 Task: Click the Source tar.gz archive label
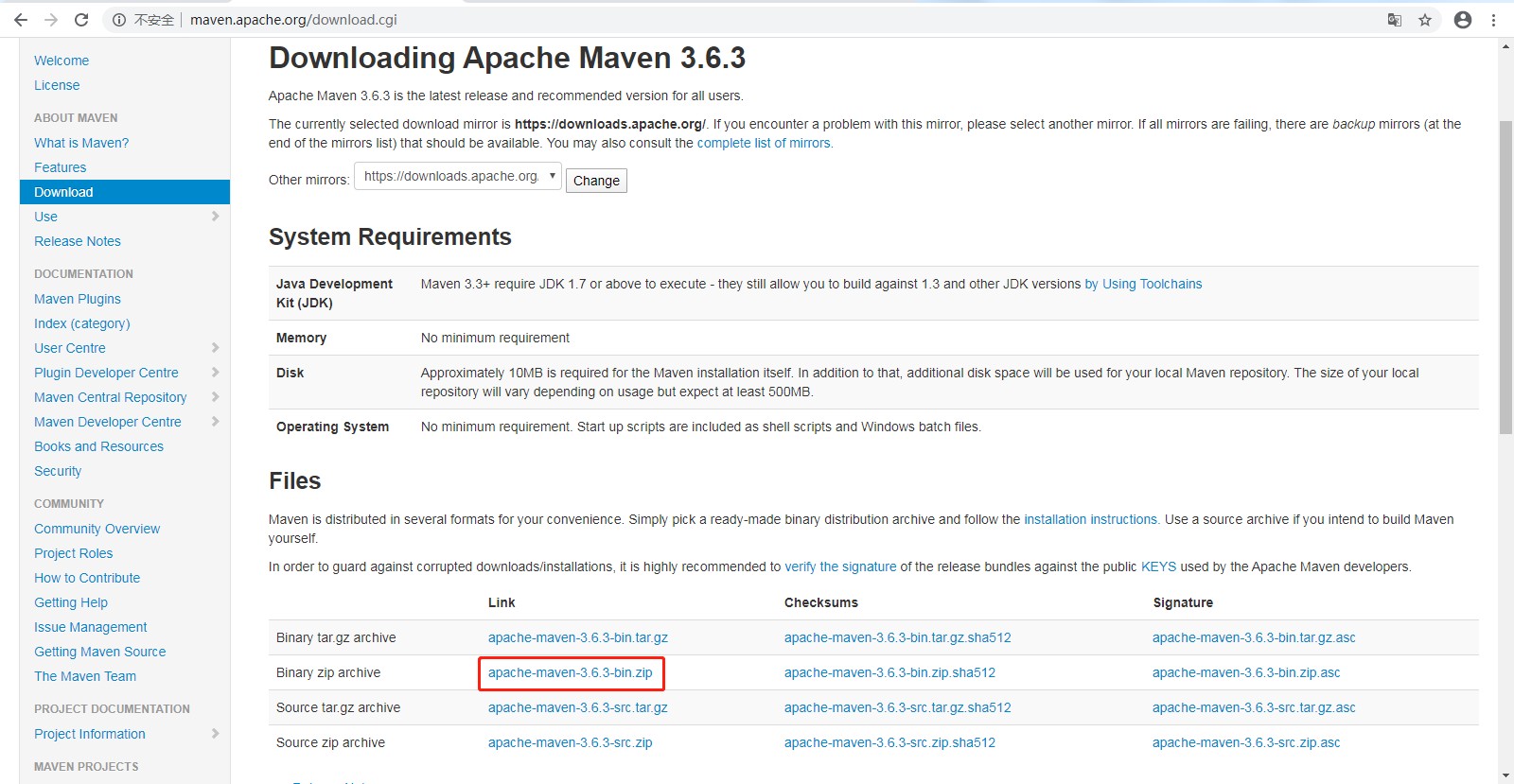(x=338, y=707)
